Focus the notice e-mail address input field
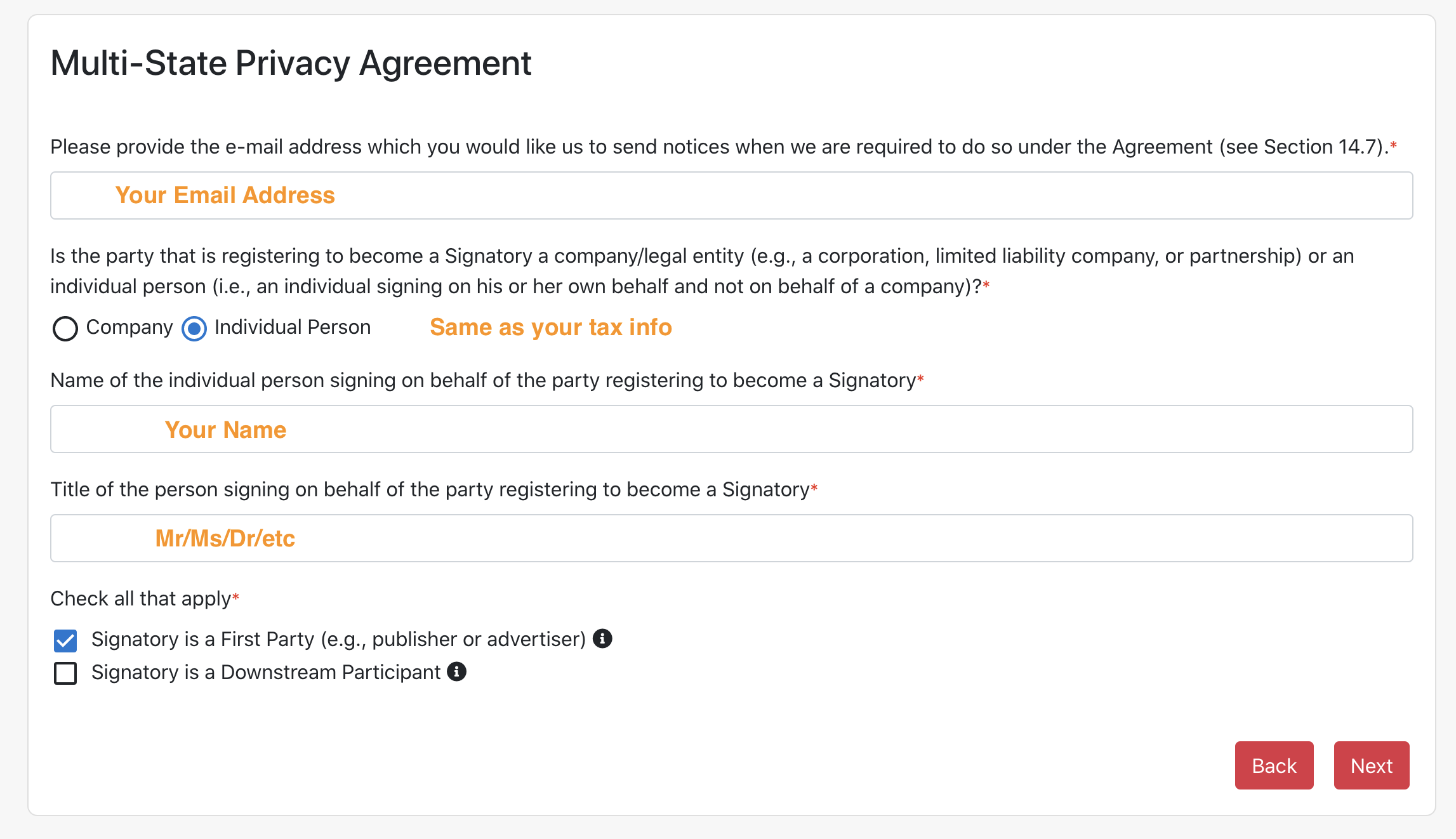Screen dimensions: 1456x839 click(731, 195)
